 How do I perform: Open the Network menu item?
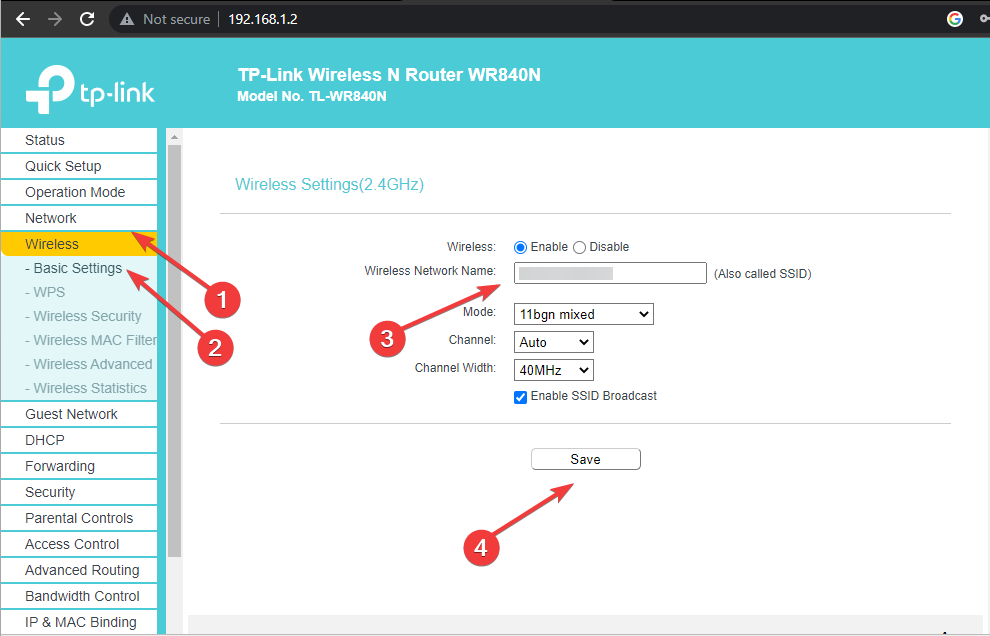click(79, 218)
